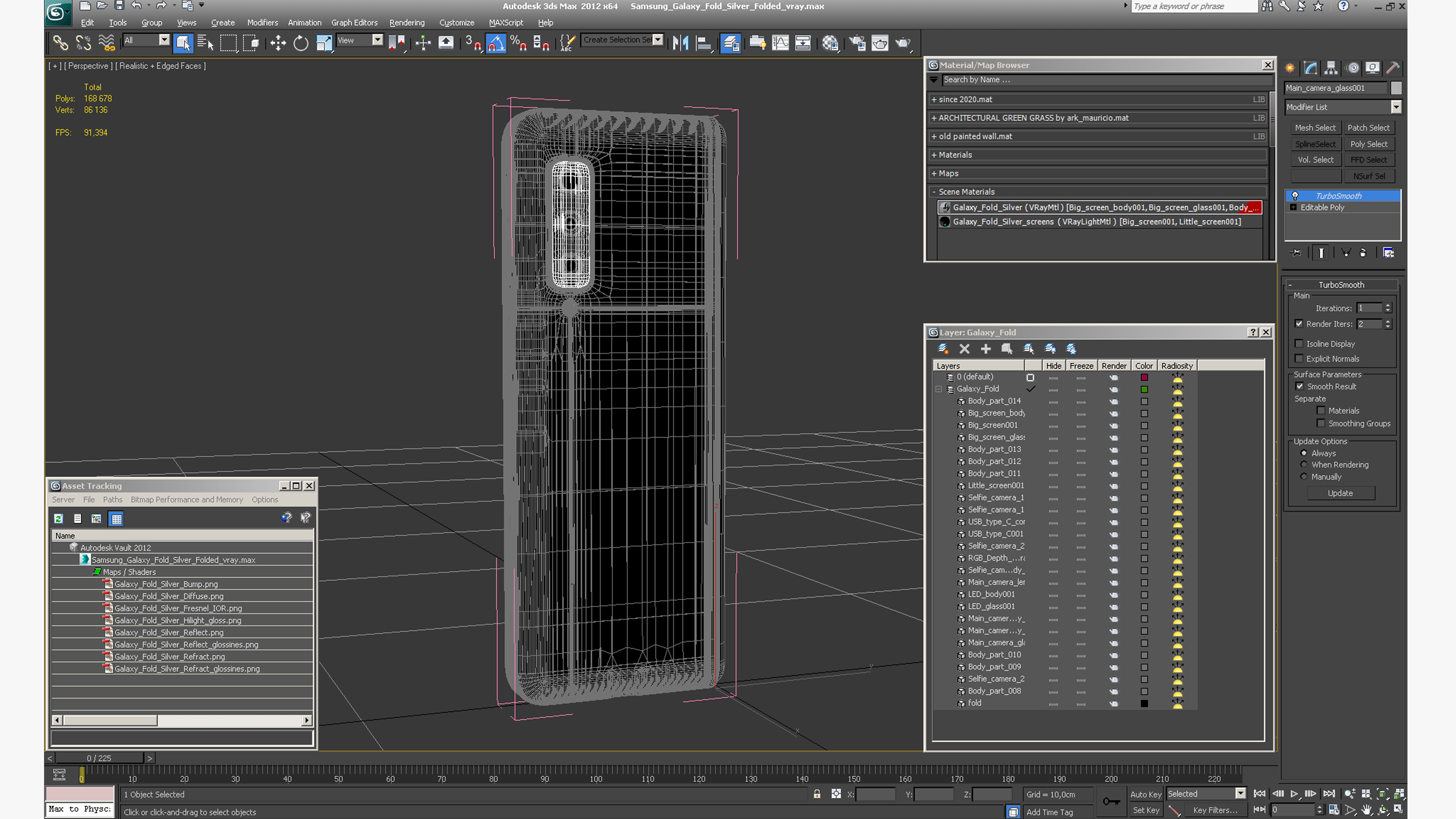Open the selection filter All dropdown
Image resolution: width=1456 pixels, height=819 pixels.
(x=164, y=40)
